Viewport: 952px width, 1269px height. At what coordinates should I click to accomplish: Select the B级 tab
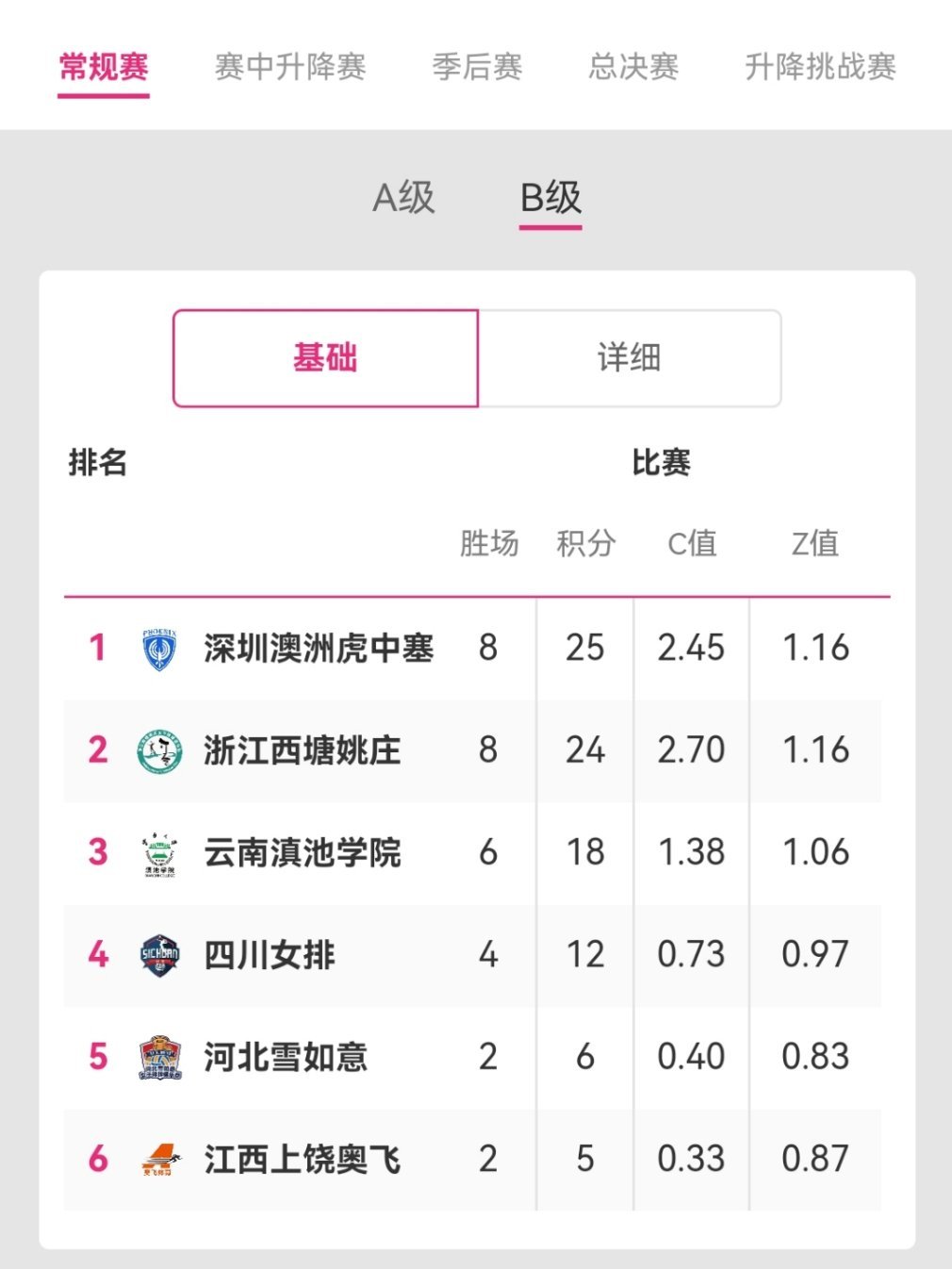click(550, 198)
